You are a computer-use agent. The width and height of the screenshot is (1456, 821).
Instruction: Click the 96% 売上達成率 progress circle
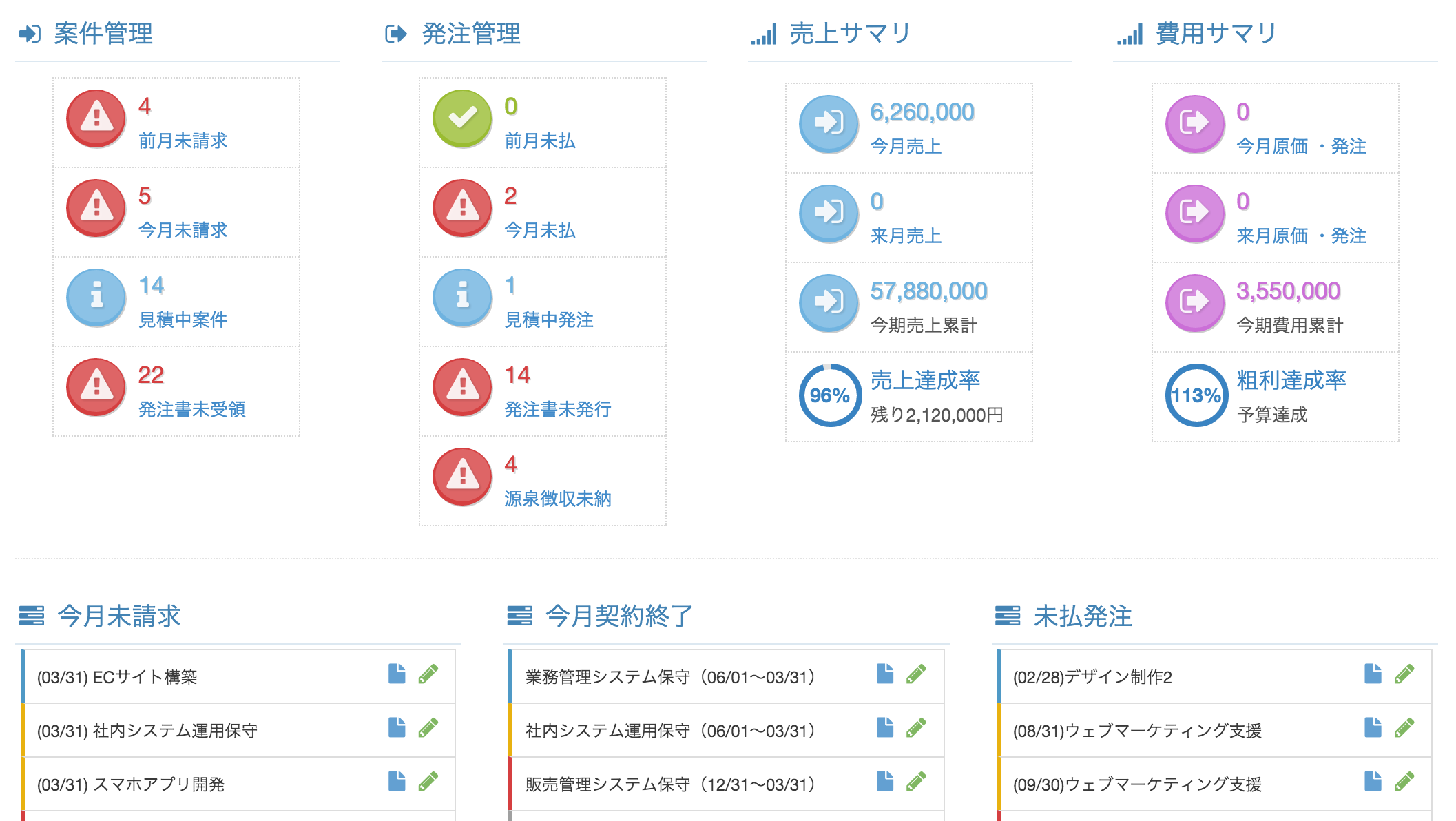click(829, 395)
